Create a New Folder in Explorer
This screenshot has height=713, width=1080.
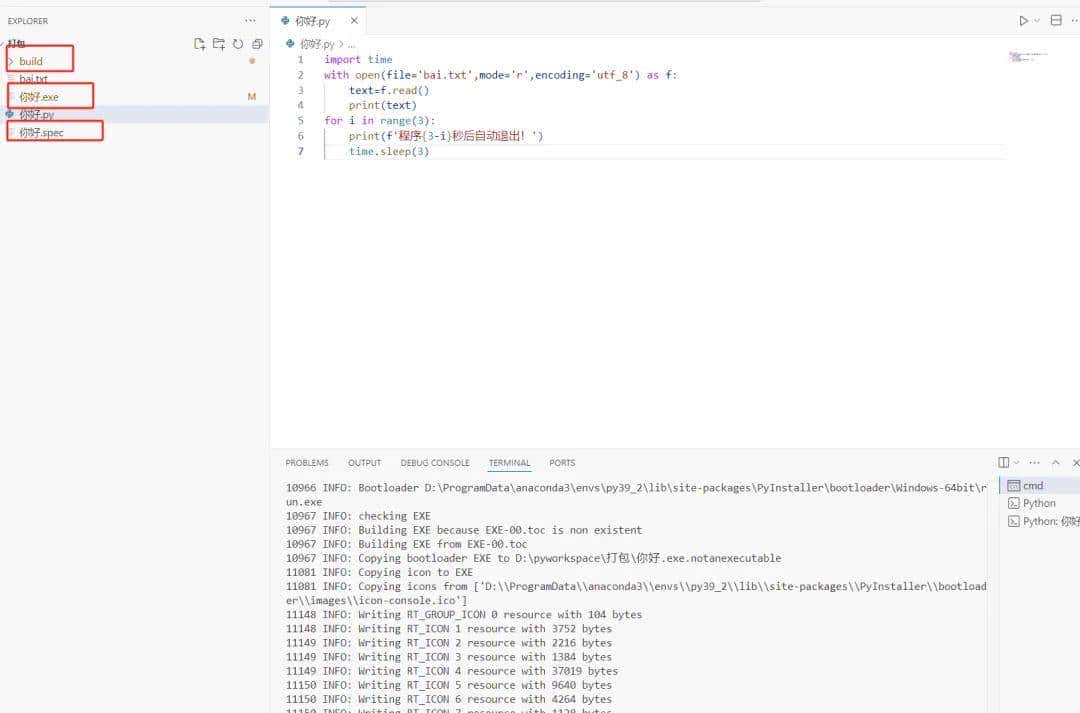coord(219,44)
